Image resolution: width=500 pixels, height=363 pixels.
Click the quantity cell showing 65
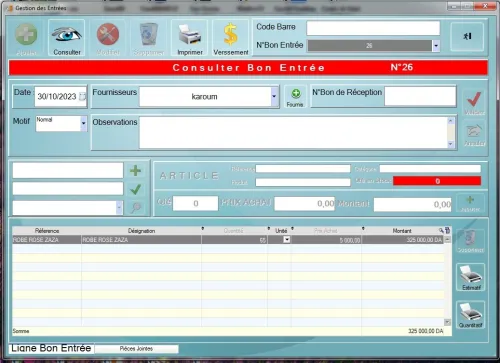[234, 240]
